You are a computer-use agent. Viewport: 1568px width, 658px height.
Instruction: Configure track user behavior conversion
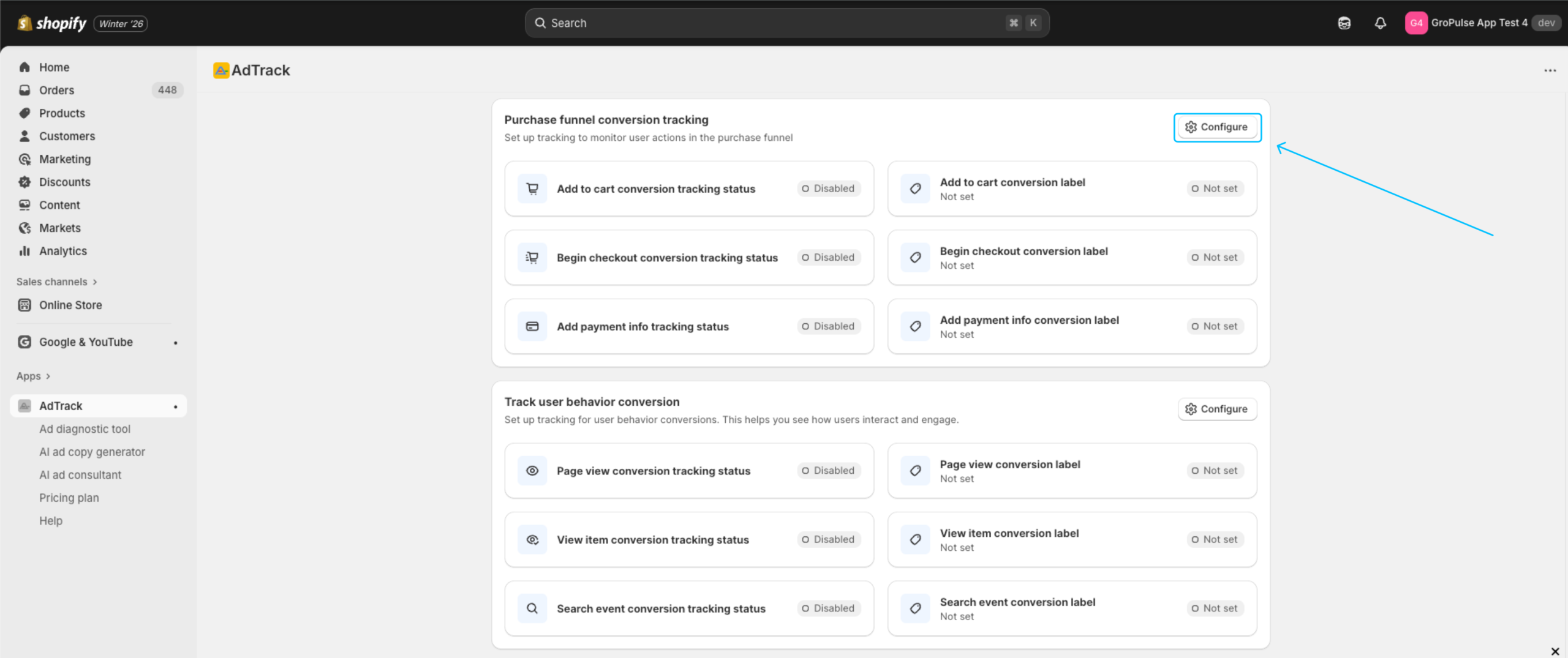click(1216, 409)
